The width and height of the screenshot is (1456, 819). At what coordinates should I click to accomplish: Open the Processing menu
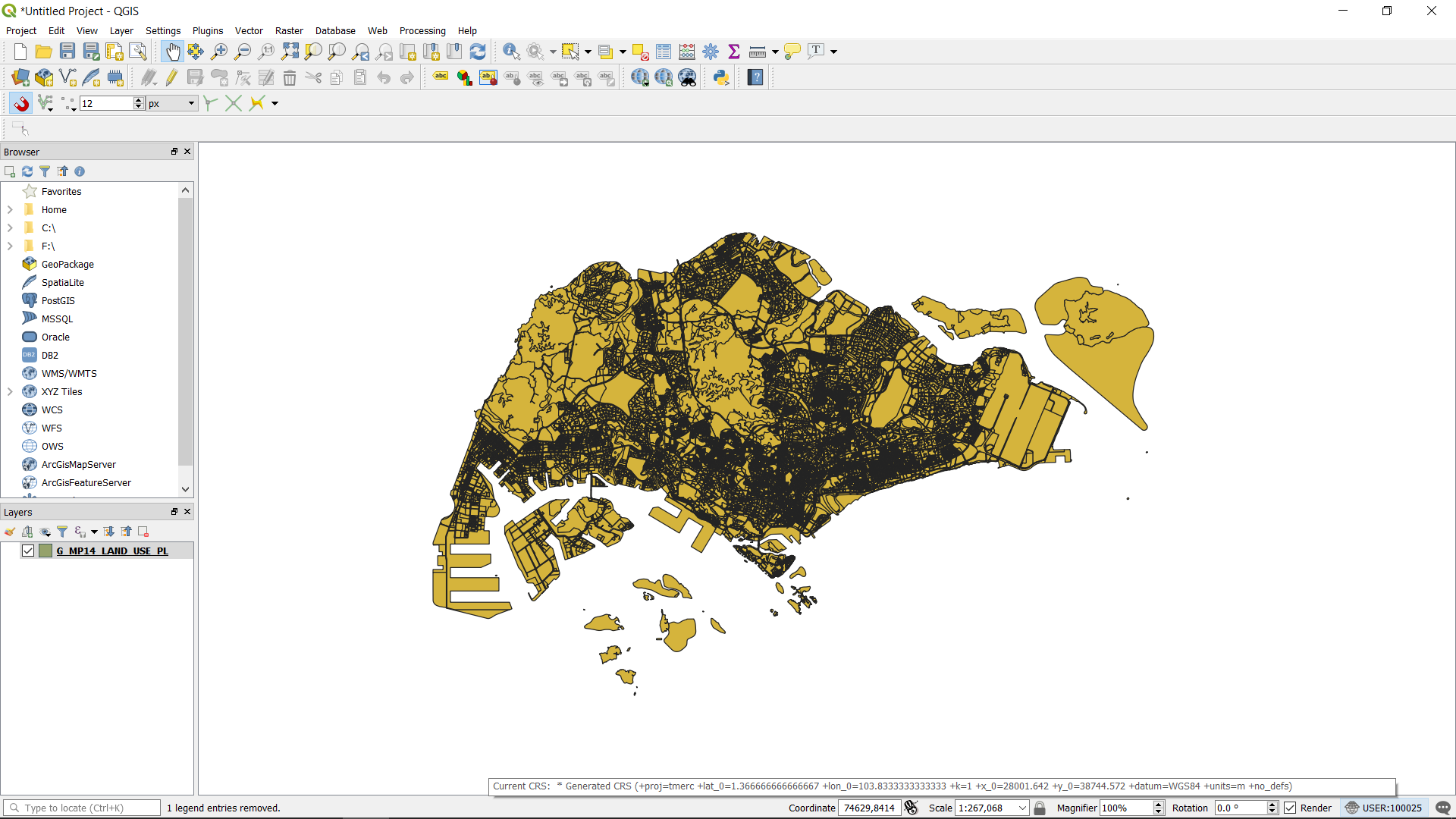422,31
